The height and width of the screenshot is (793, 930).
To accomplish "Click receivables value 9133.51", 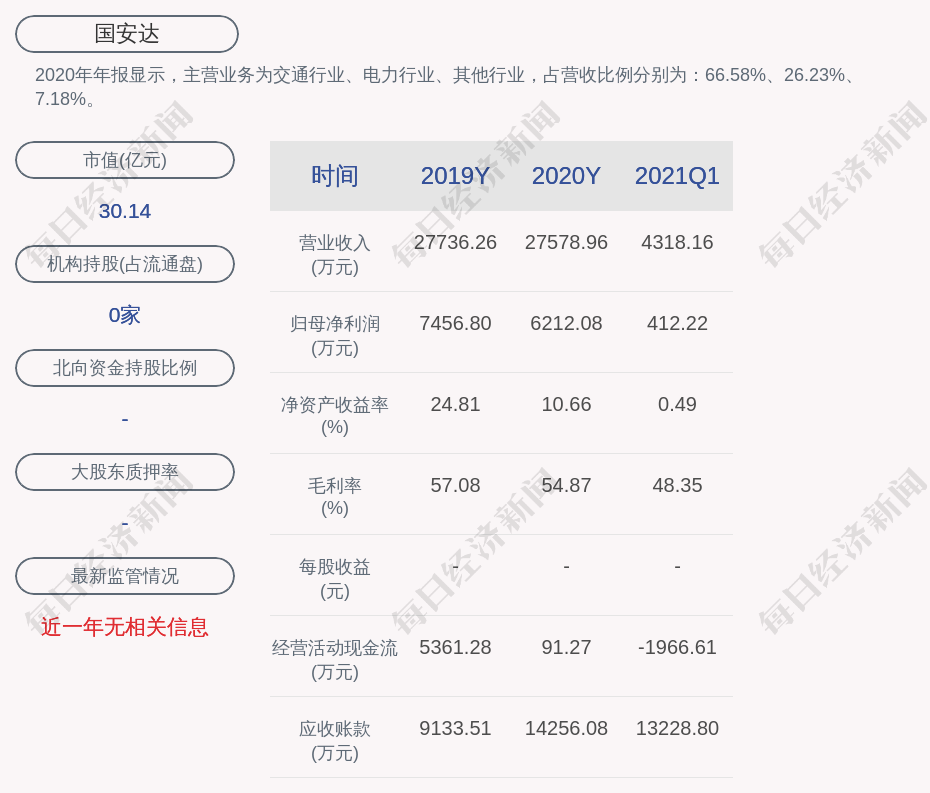I will tap(455, 728).
